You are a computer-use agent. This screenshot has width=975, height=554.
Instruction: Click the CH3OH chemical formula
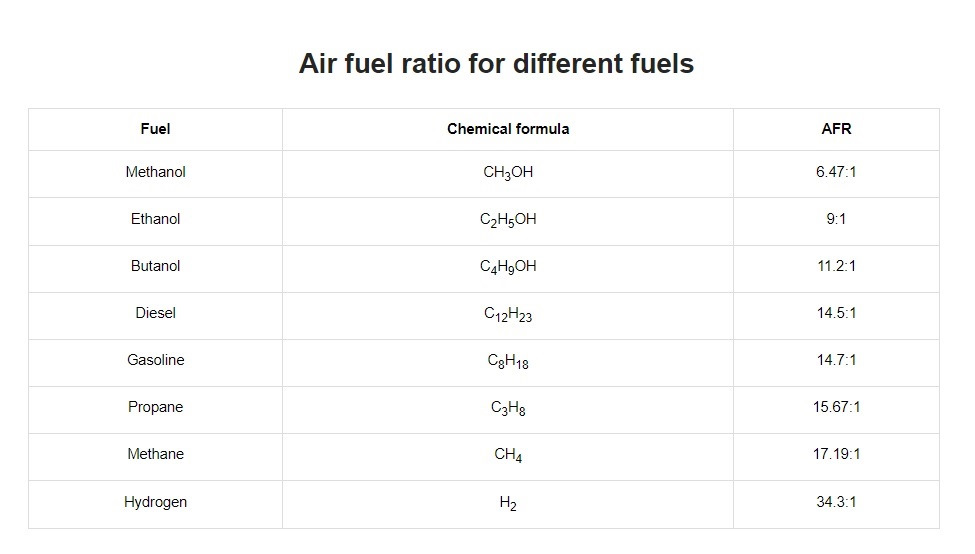point(508,173)
